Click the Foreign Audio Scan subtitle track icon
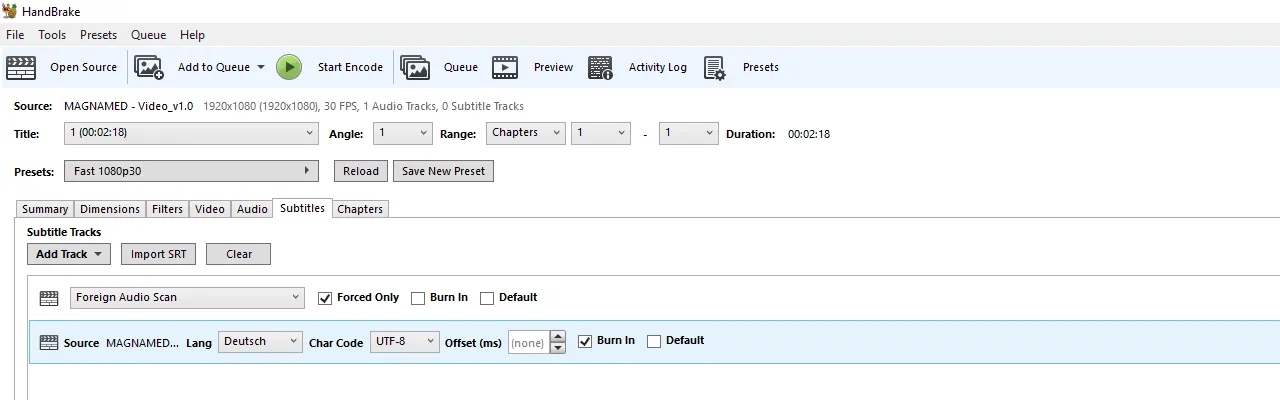1280x400 pixels. coord(49,298)
